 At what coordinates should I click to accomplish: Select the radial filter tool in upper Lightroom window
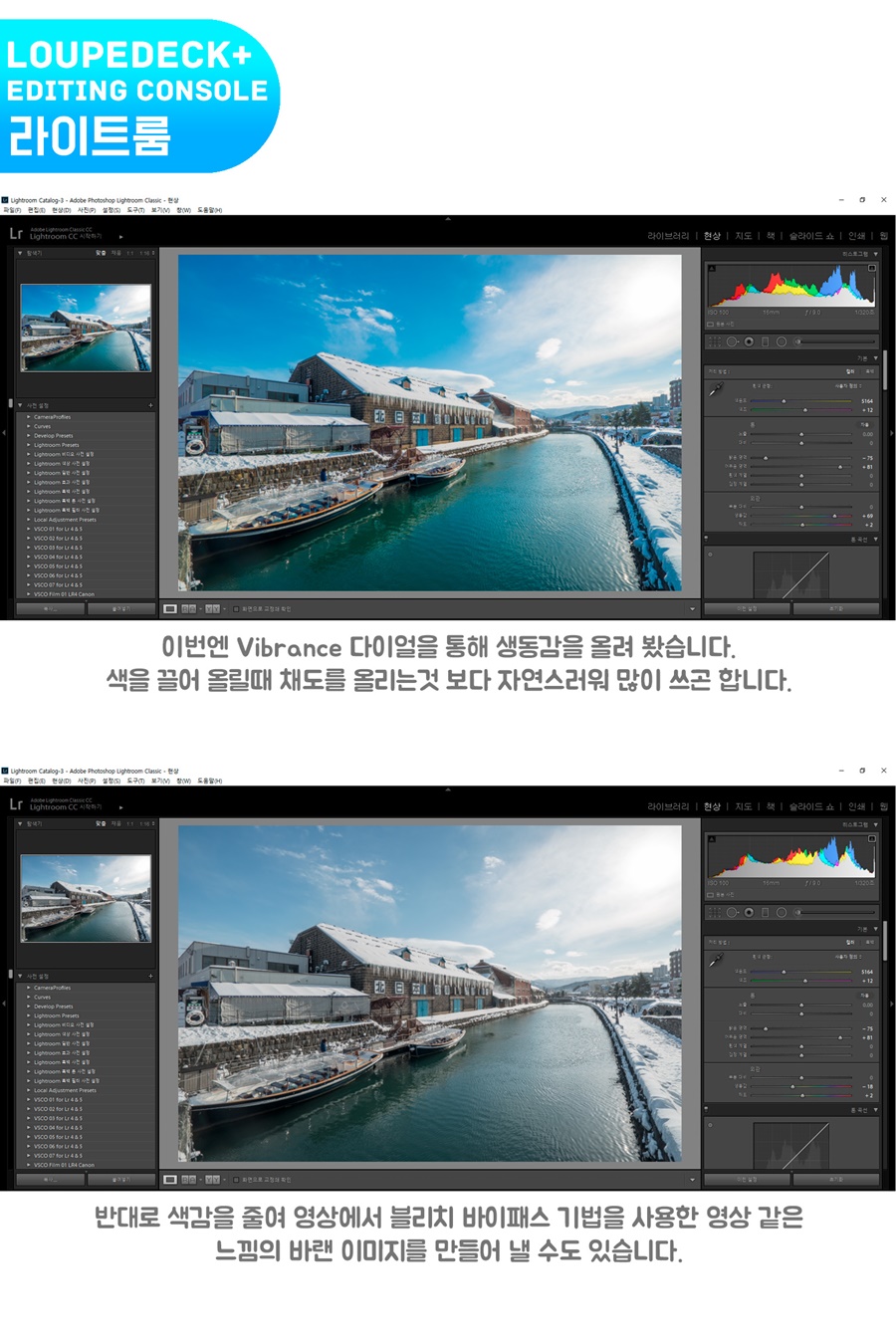click(x=782, y=341)
